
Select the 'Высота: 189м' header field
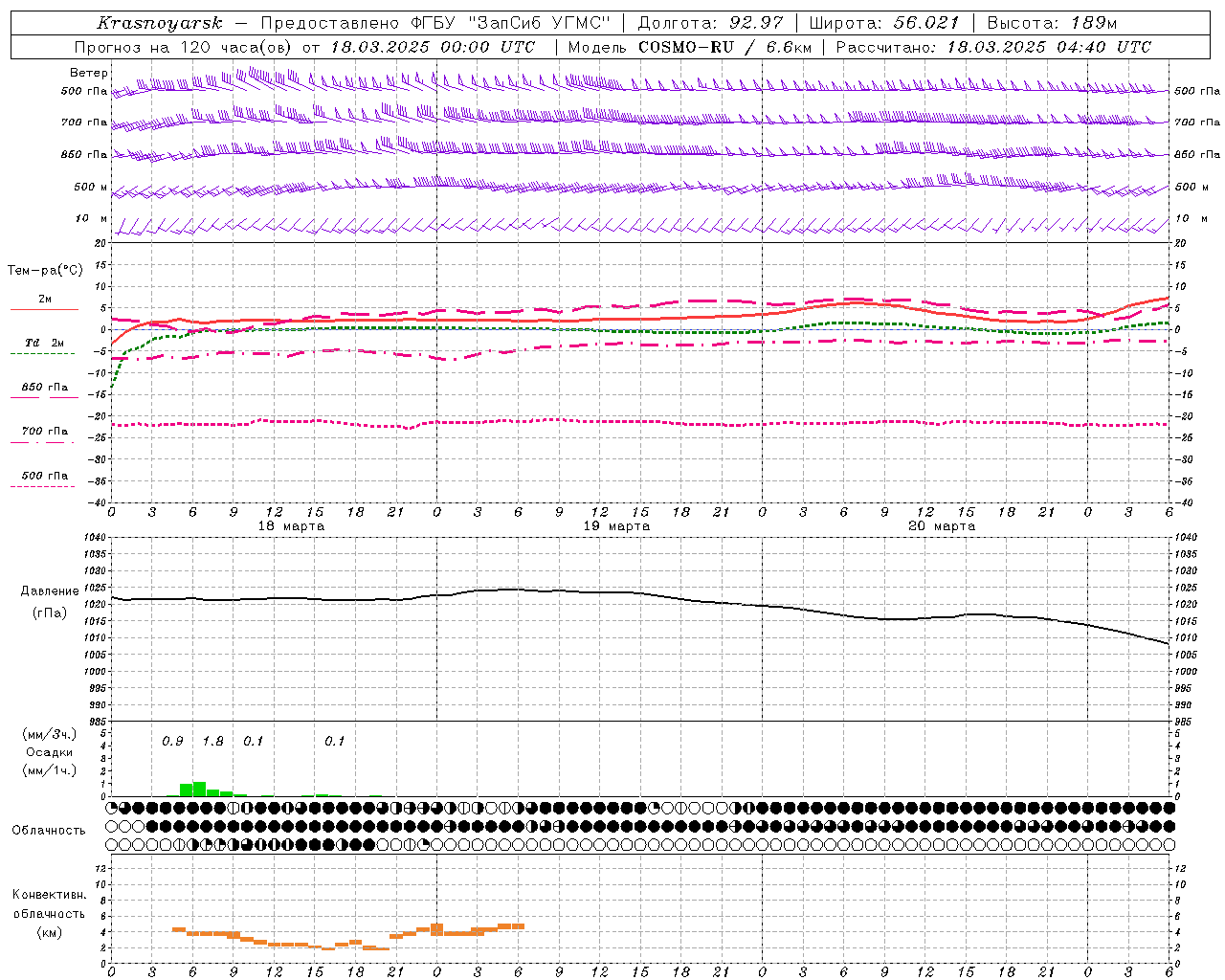[x=1052, y=23]
